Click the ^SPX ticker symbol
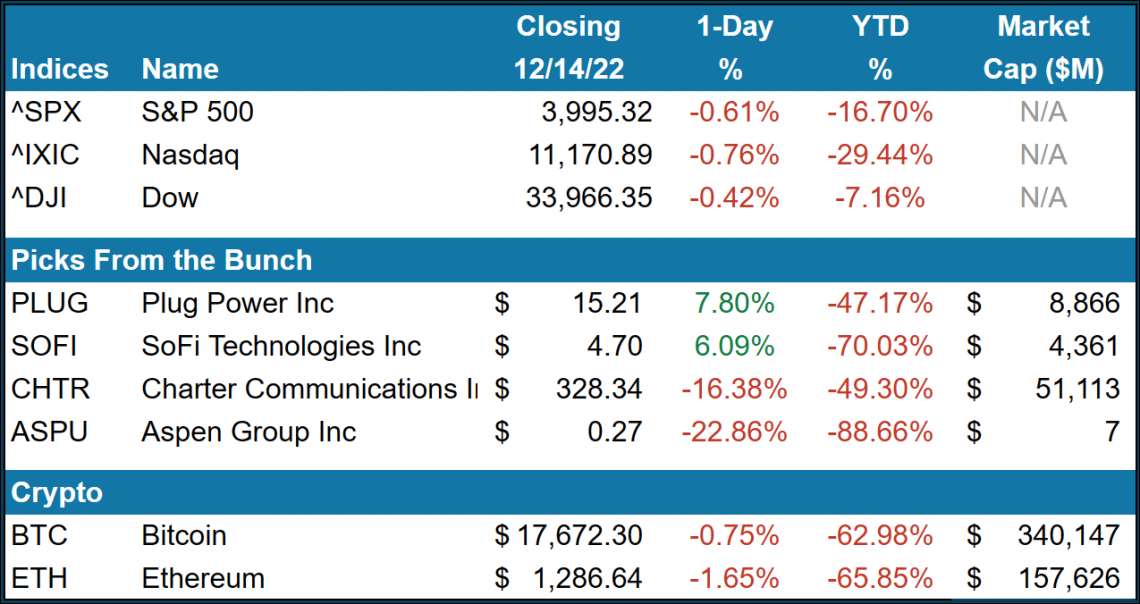The height and width of the screenshot is (604, 1140). [45, 112]
